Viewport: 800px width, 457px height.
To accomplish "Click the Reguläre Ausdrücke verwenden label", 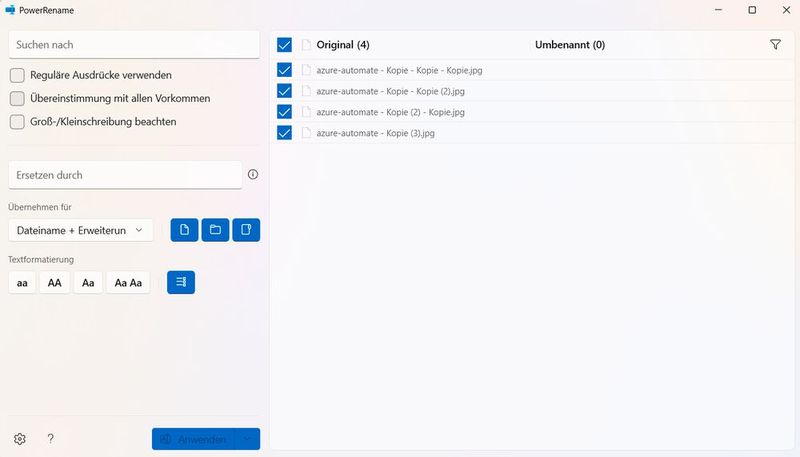I will tap(101, 75).
